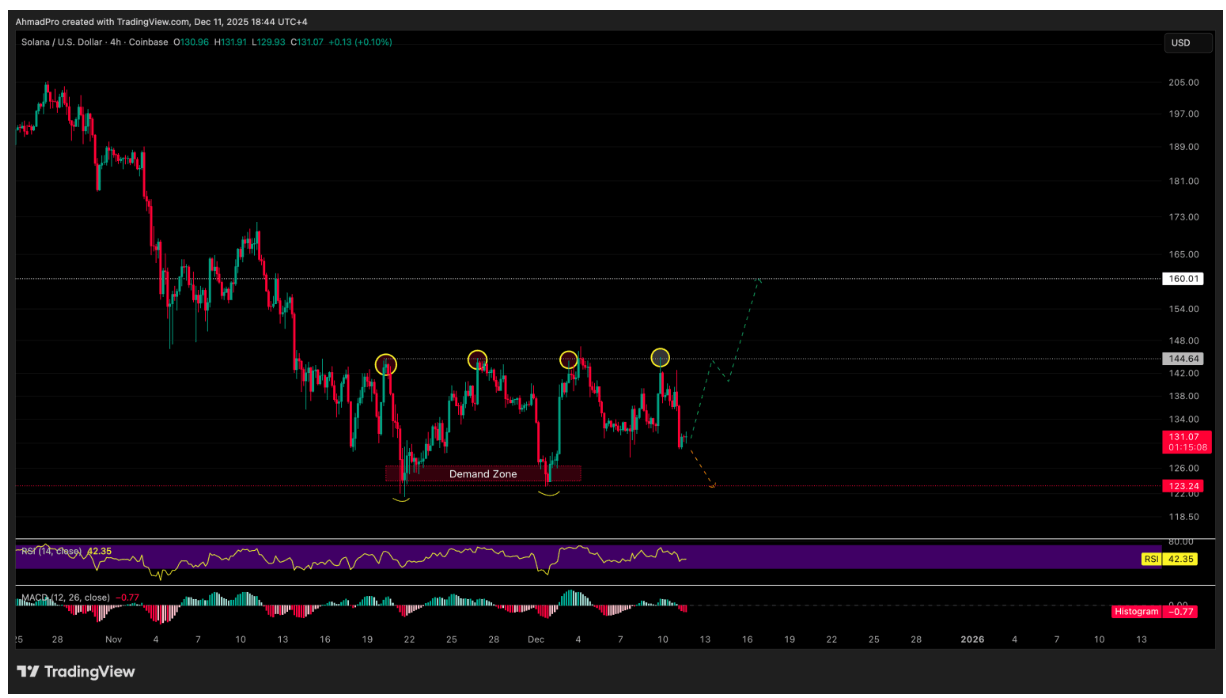The height and width of the screenshot is (698, 1226).
Task: Click the Nov label on the time axis
Action: pos(113,639)
